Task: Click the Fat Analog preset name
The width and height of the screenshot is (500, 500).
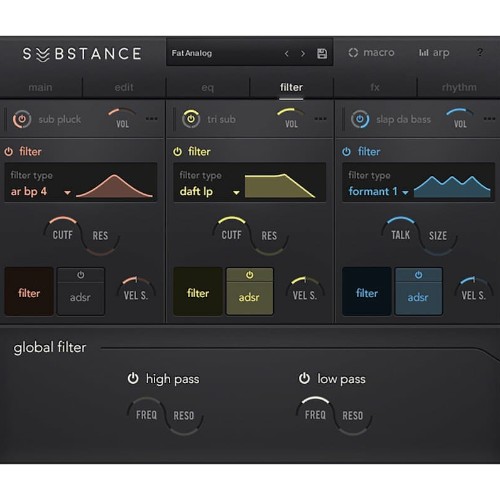Action: coord(192,53)
